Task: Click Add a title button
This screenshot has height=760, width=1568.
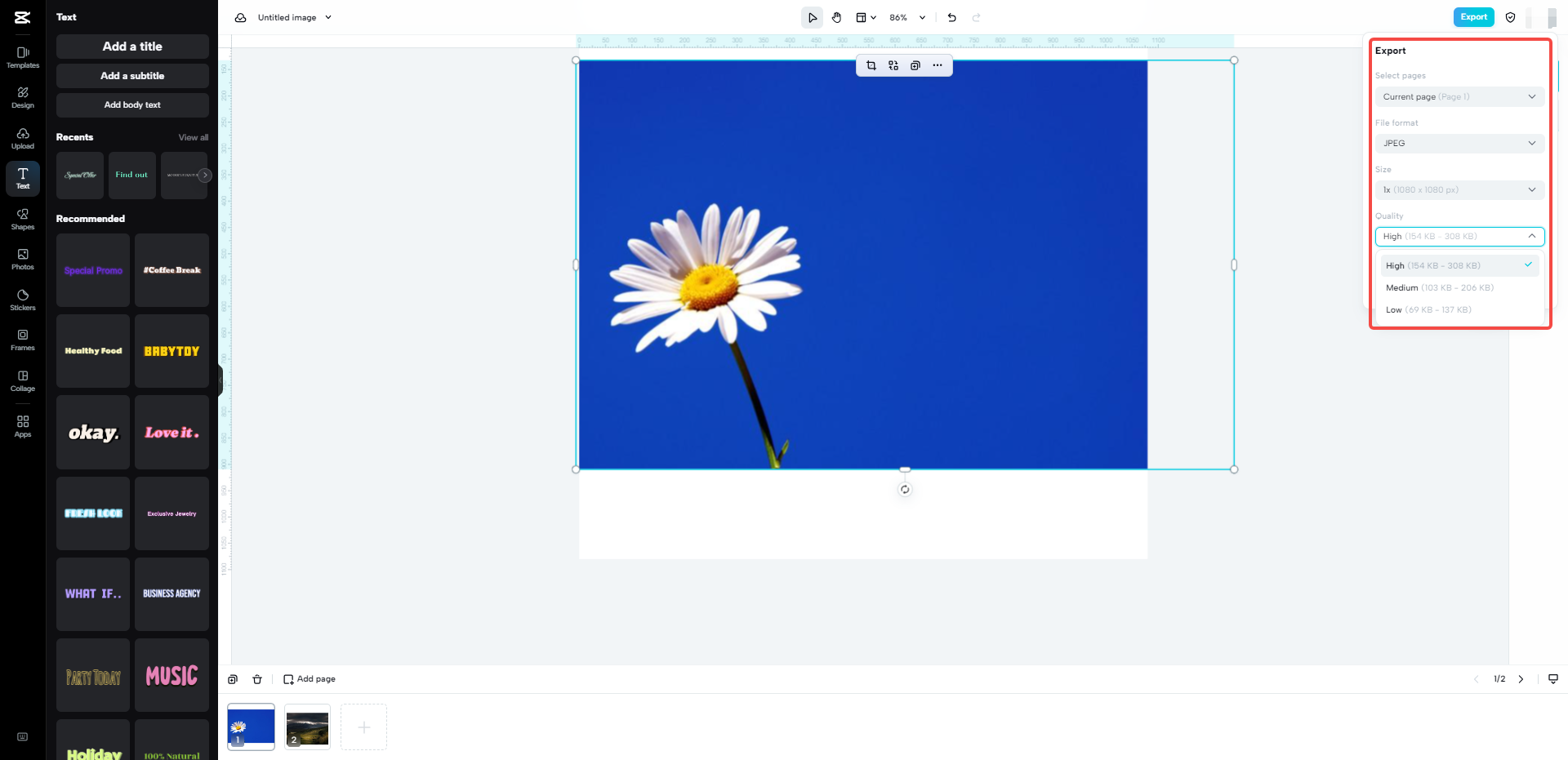Action: click(x=132, y=47)
